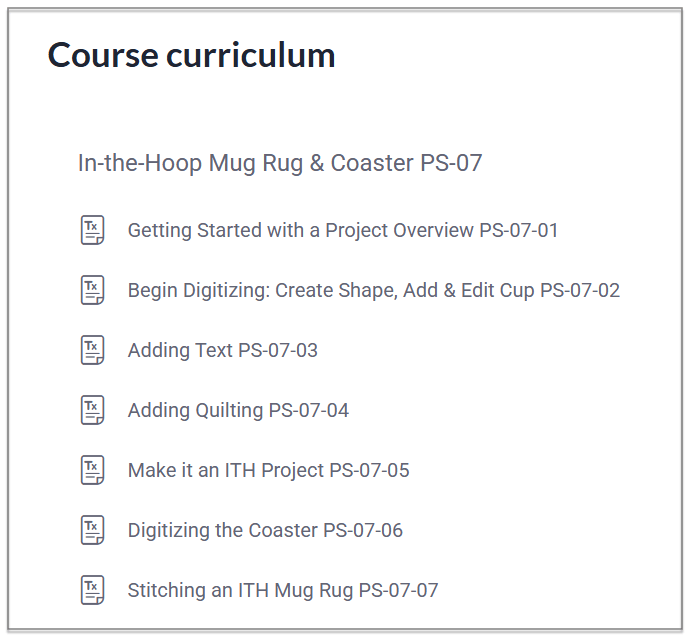This screenshot has width=690, height=635.
Task: Click the text icon beside Adding Quilting
Action: (x=92, y=410)
